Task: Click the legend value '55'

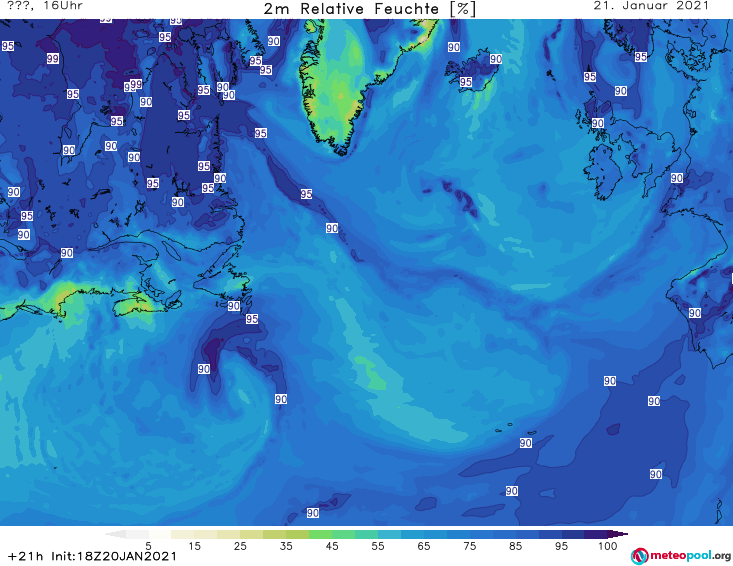Action: [378, 546]
